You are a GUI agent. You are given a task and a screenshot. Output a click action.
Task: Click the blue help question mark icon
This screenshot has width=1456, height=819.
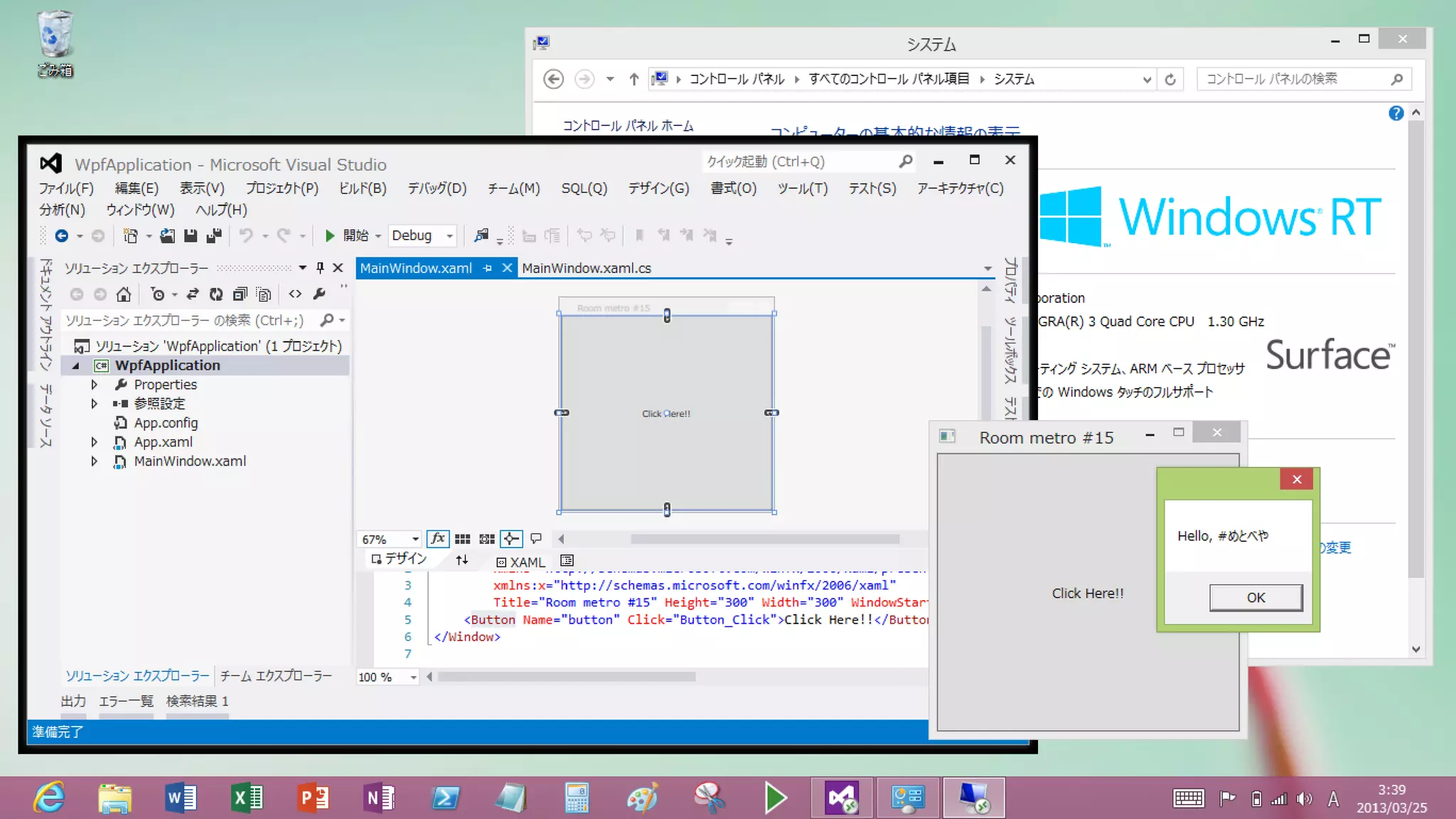1396,113
